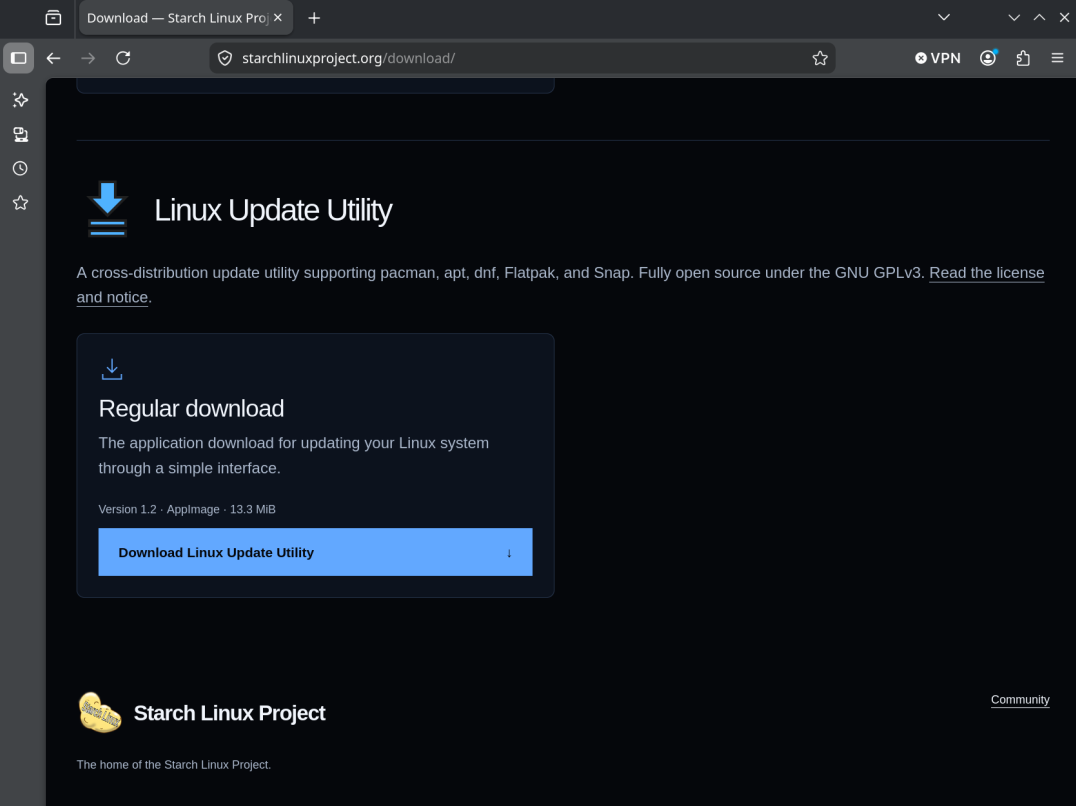Click the Version 1.2 · AppImage · 13.3 MiB text
The image size is (1076, 806).
(x=187, y=510)
